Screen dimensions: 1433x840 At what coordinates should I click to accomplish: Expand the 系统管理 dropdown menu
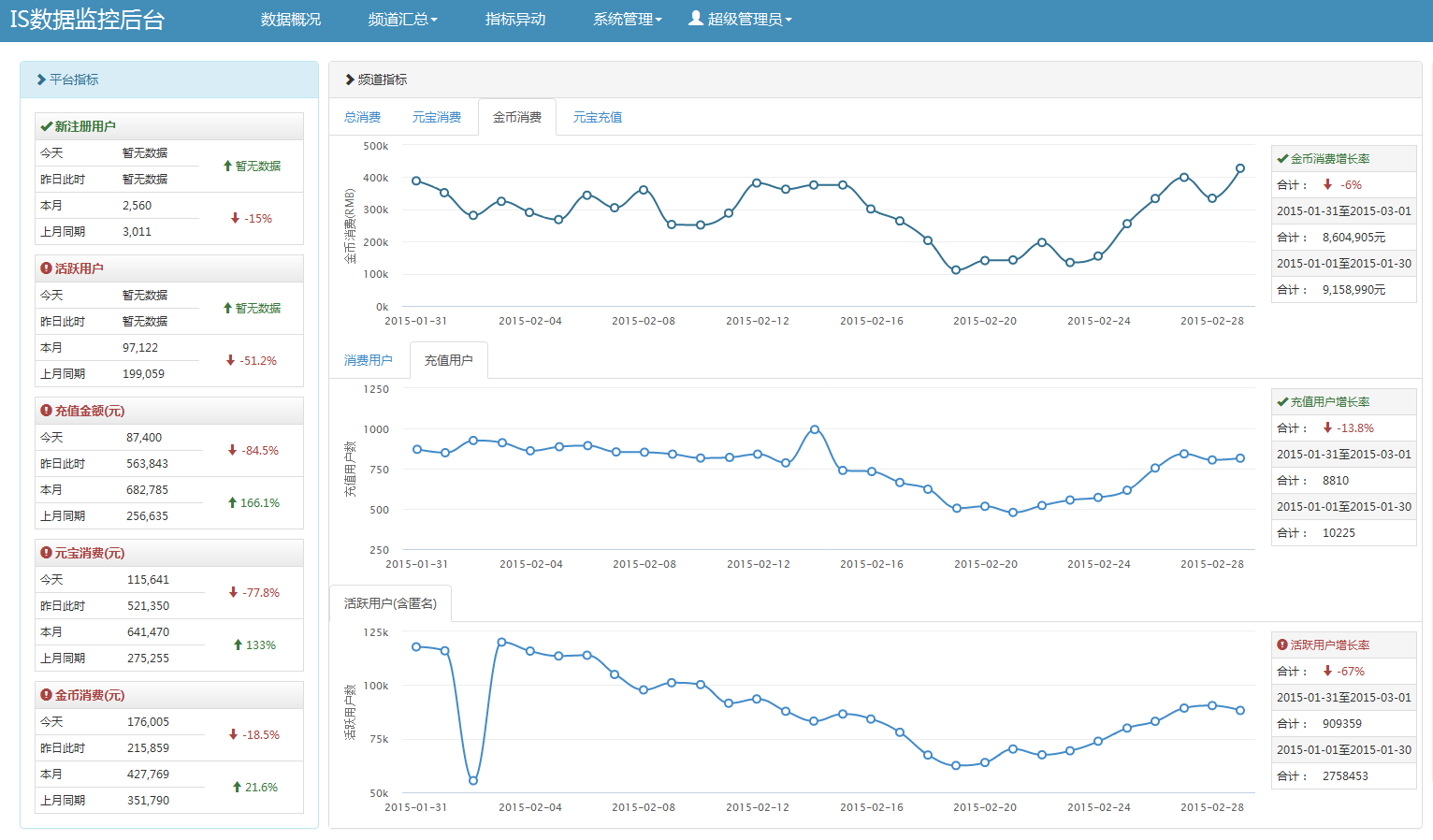628,20
